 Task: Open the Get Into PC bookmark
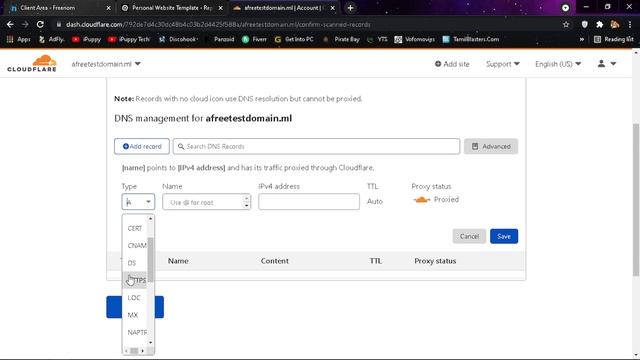coord(294,39)
